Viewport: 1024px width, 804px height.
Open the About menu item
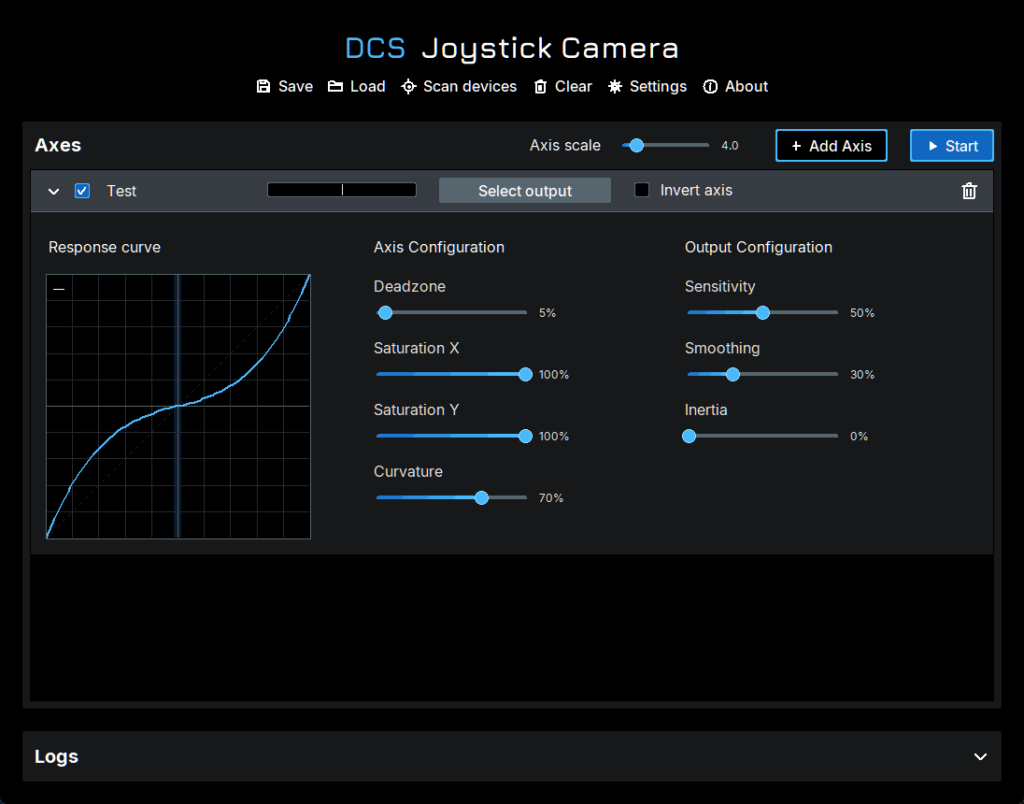[x=735, y=86]
